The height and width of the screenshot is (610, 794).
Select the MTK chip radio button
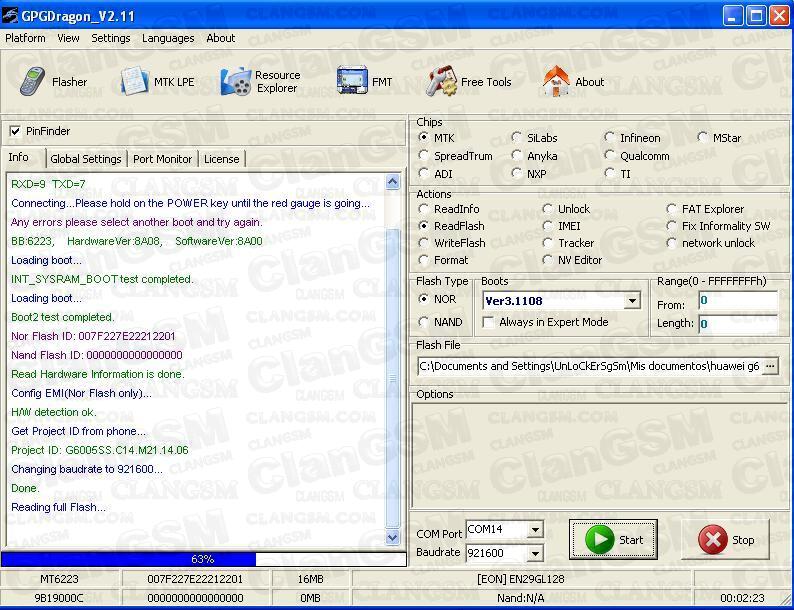coord(423,137)
